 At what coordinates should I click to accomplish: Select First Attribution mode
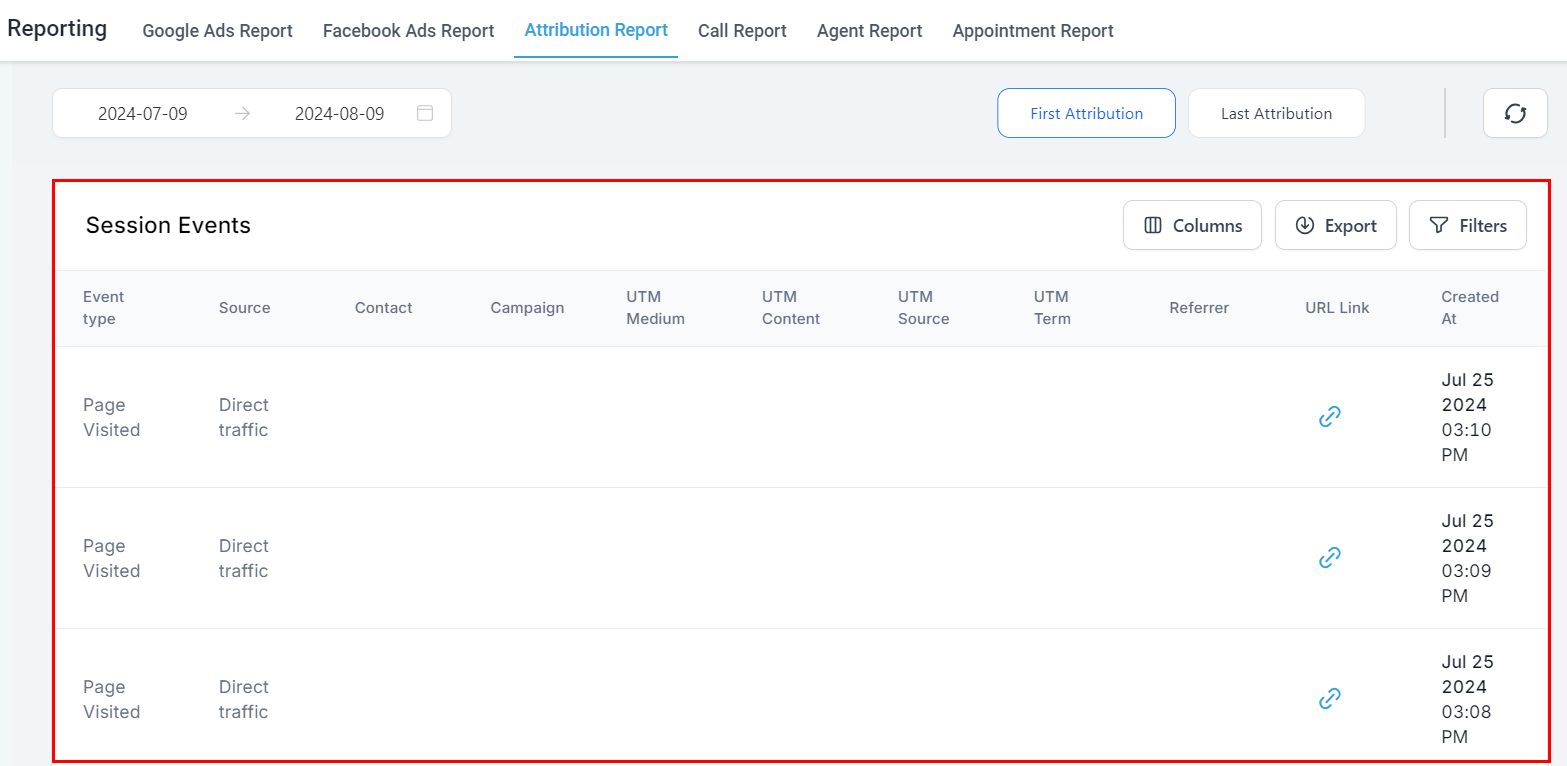pyautogui.click(x=1086, y=114)
